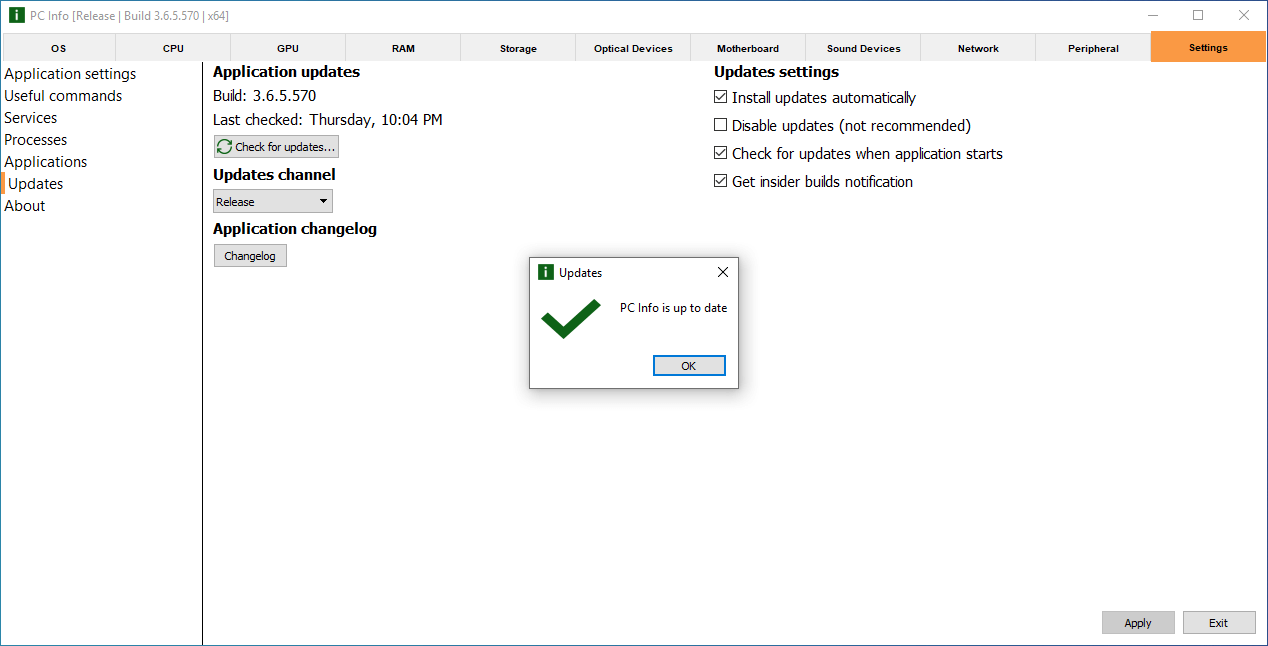1268x646 pixels.
Task: Toggle Install updates automatically checkbox
Action: [720, 98]
